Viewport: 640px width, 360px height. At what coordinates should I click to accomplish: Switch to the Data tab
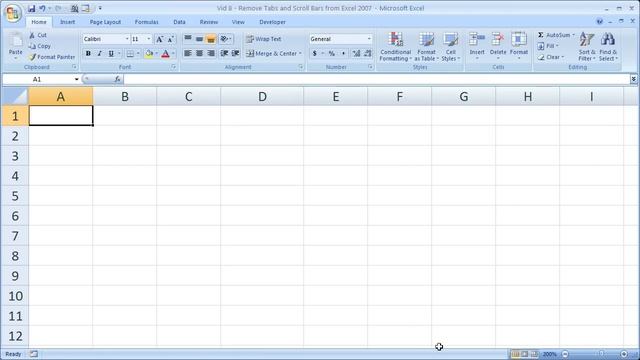[x=179, y=22]
